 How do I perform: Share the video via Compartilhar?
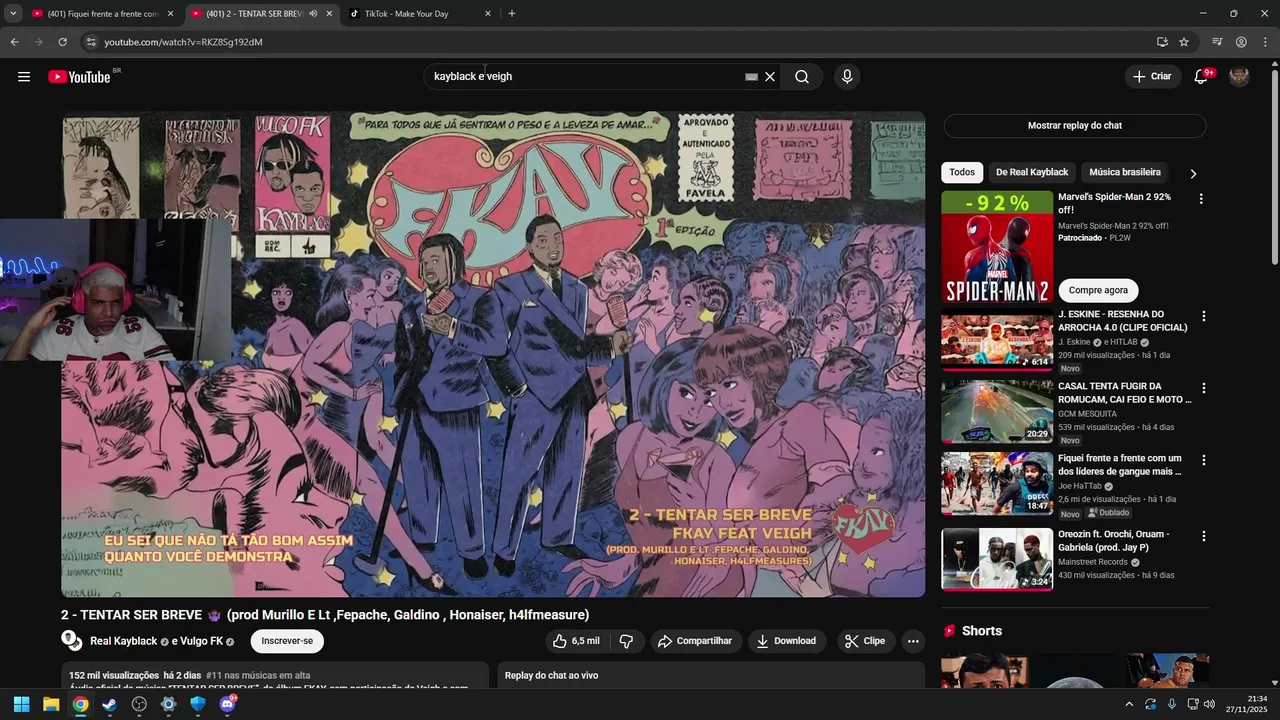(694, 641)
